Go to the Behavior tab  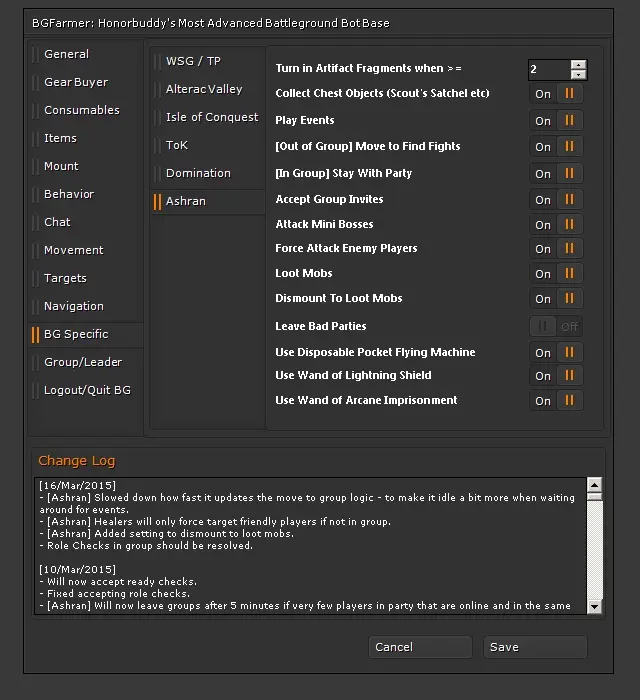click(x=86, y=194)
